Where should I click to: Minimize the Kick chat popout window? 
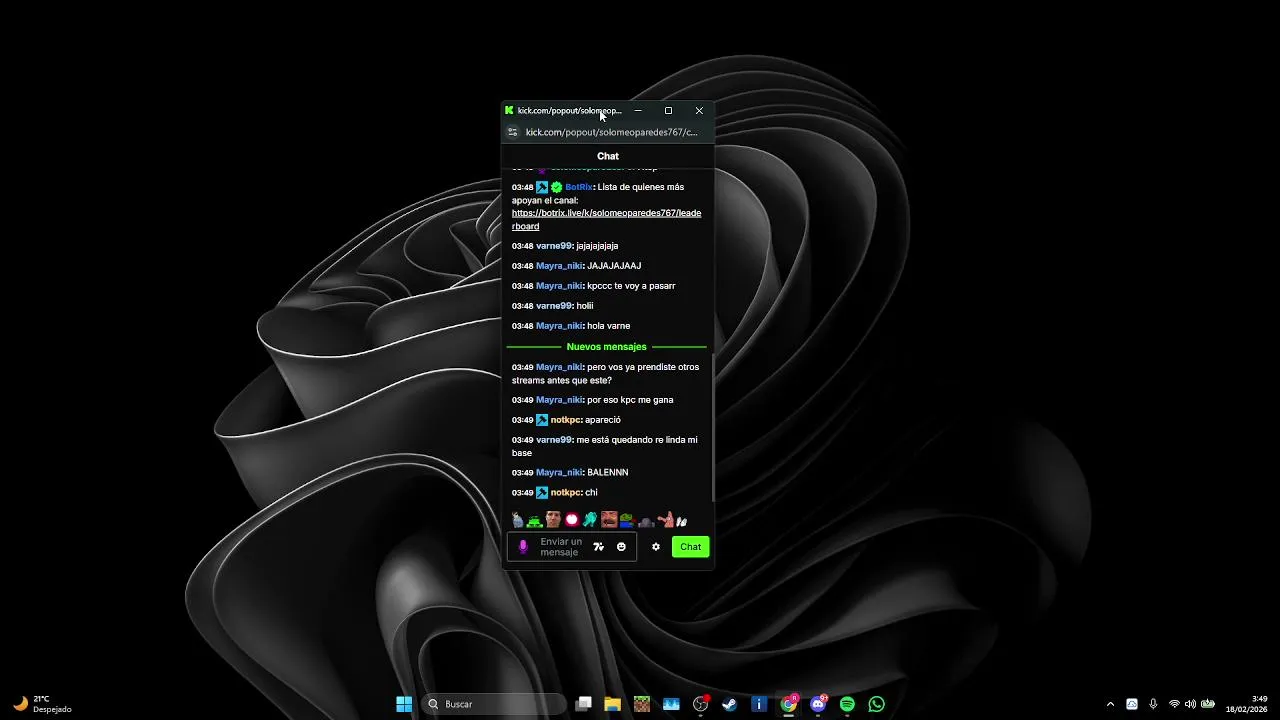point(638,110)
